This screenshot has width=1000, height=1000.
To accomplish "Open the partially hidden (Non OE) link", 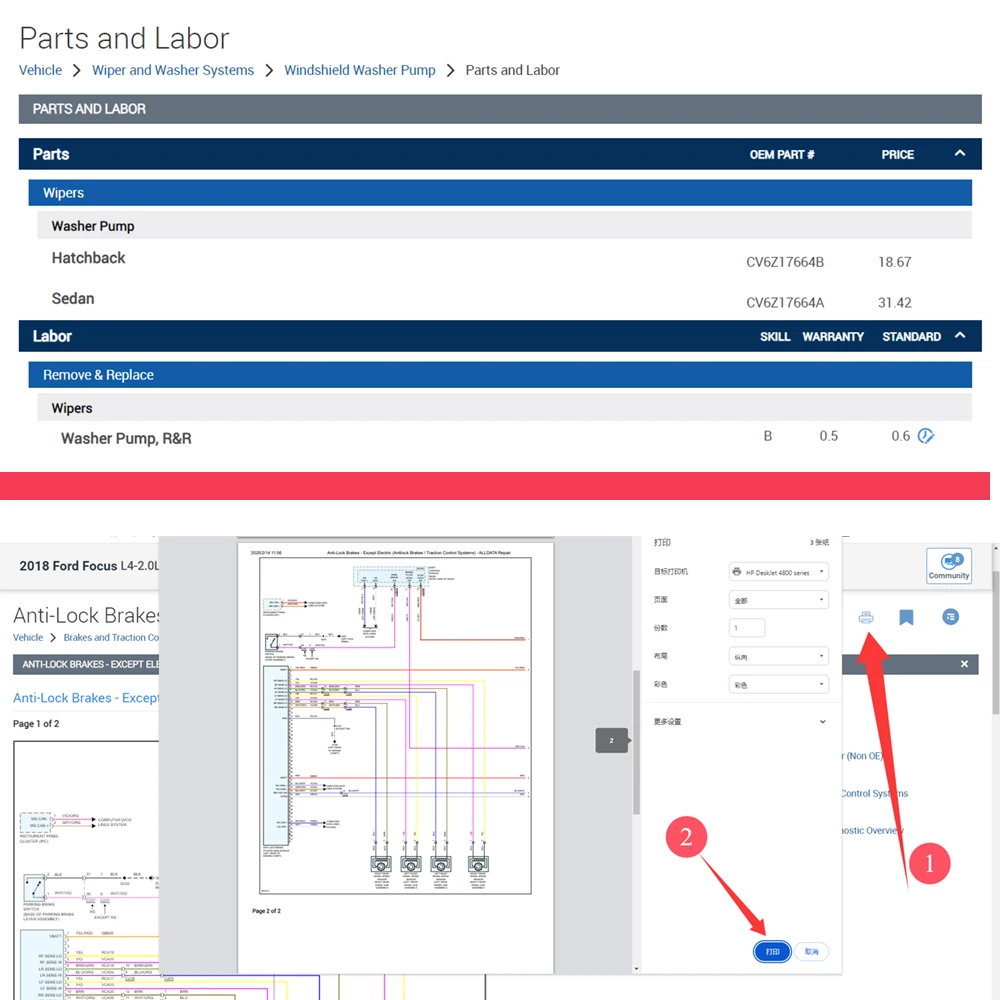I will 863,756.
